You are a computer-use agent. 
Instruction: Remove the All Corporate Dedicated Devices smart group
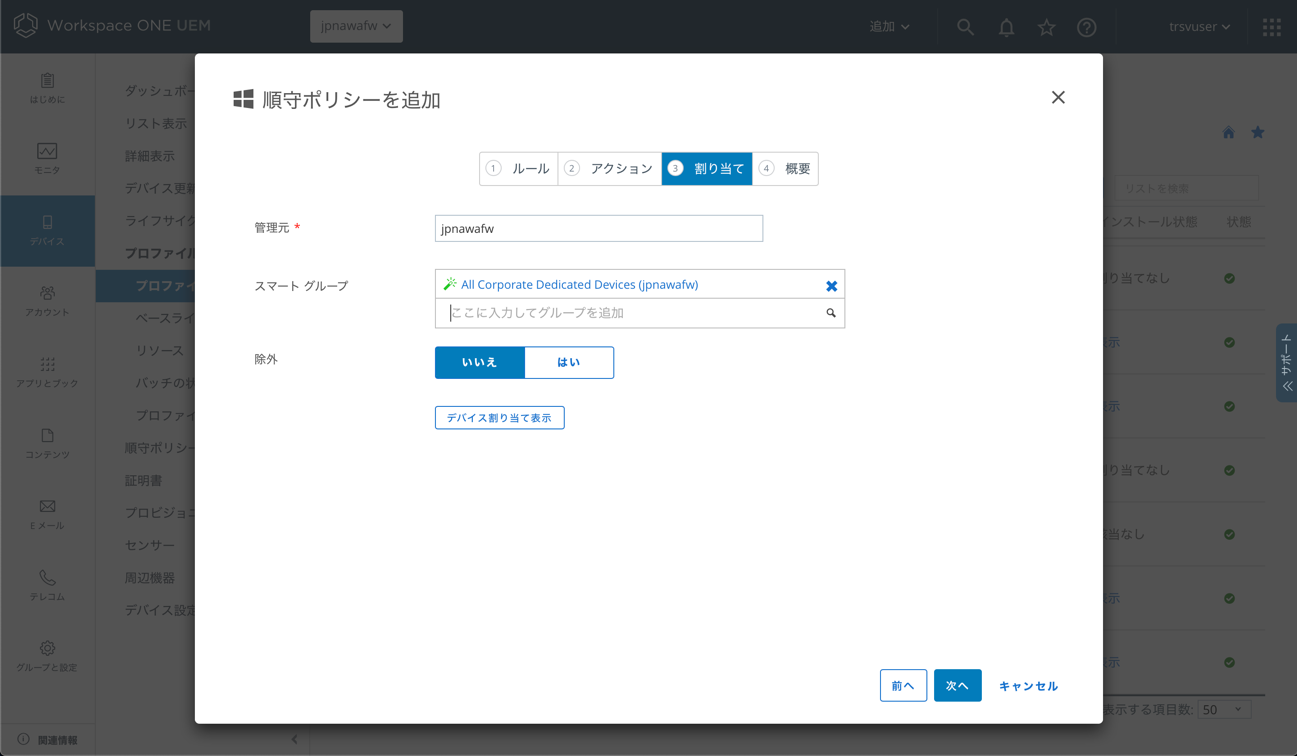coord(831,286)
